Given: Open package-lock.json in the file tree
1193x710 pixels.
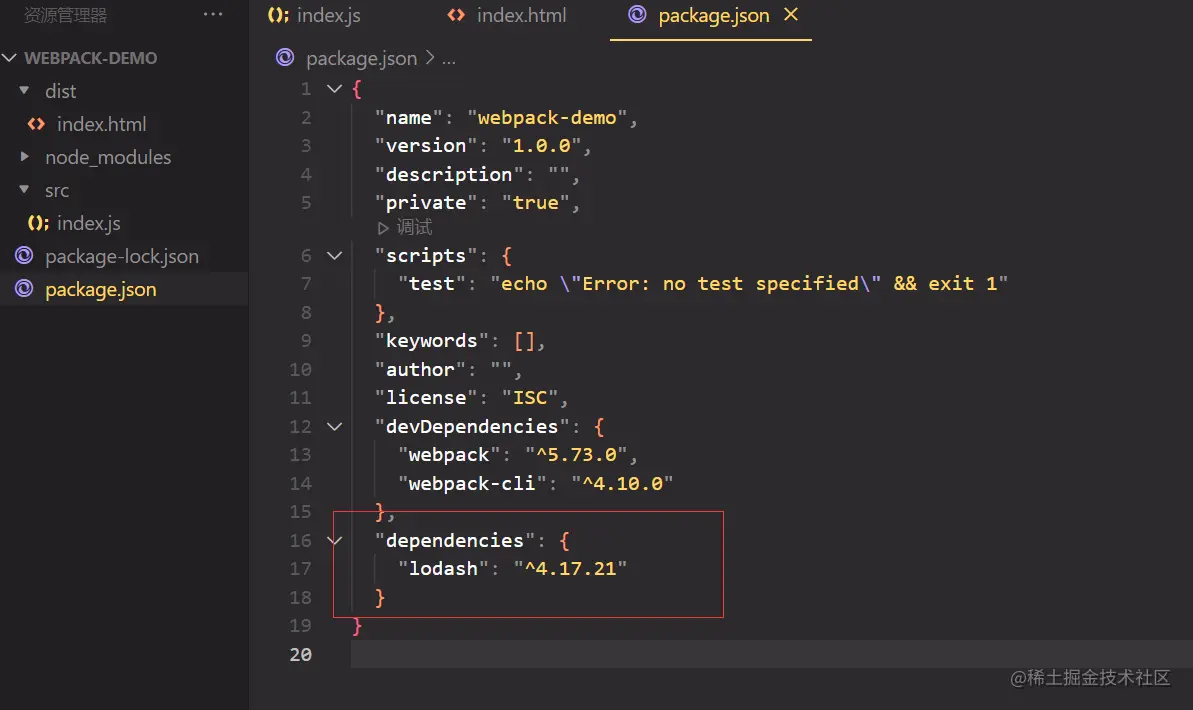Looking at the screenshot, I should coord(122,256).
